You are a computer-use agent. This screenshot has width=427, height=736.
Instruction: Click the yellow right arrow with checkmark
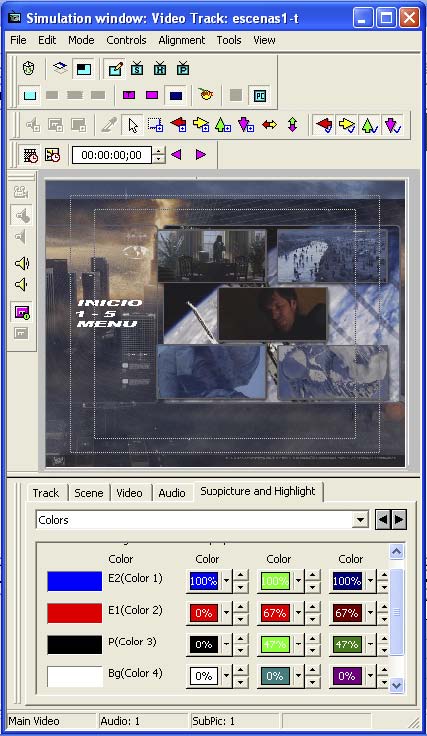(x=347, y=125)
